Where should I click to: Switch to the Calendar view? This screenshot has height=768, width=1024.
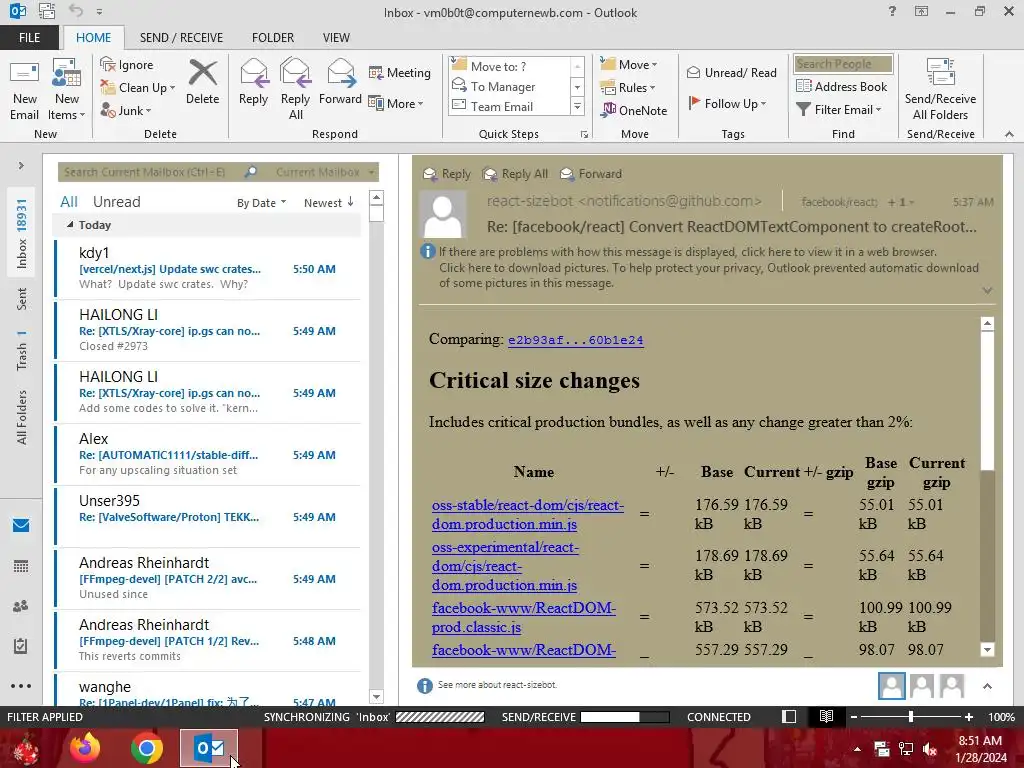click(x=21, y=566)
